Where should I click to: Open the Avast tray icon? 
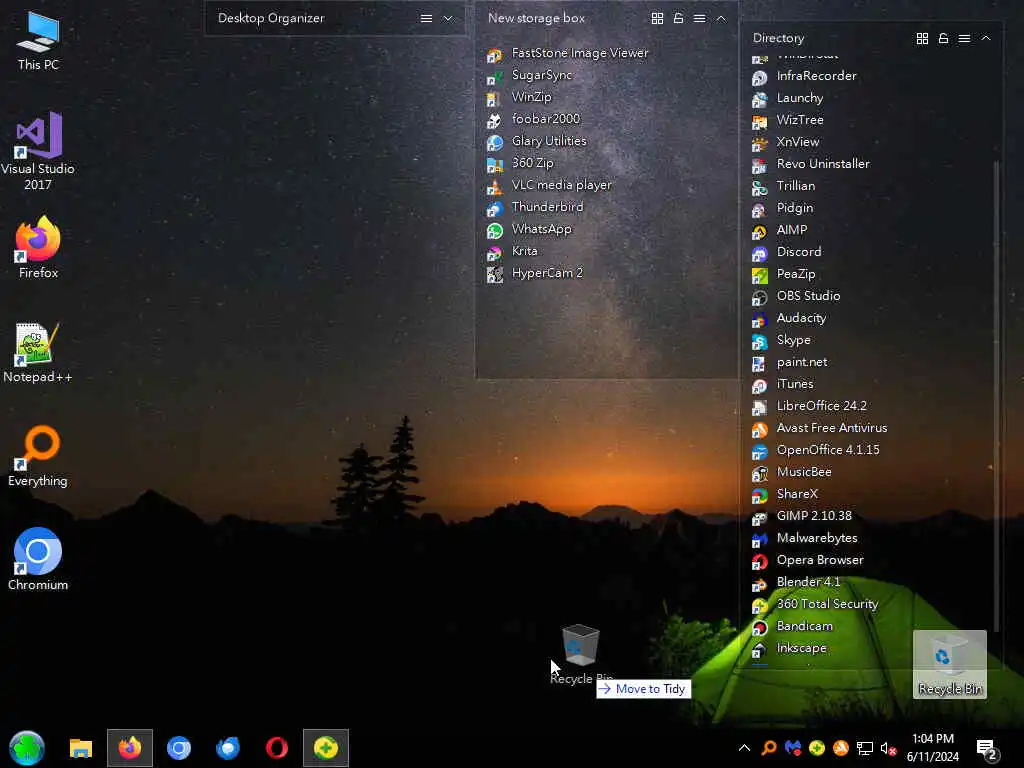point(840,748)
